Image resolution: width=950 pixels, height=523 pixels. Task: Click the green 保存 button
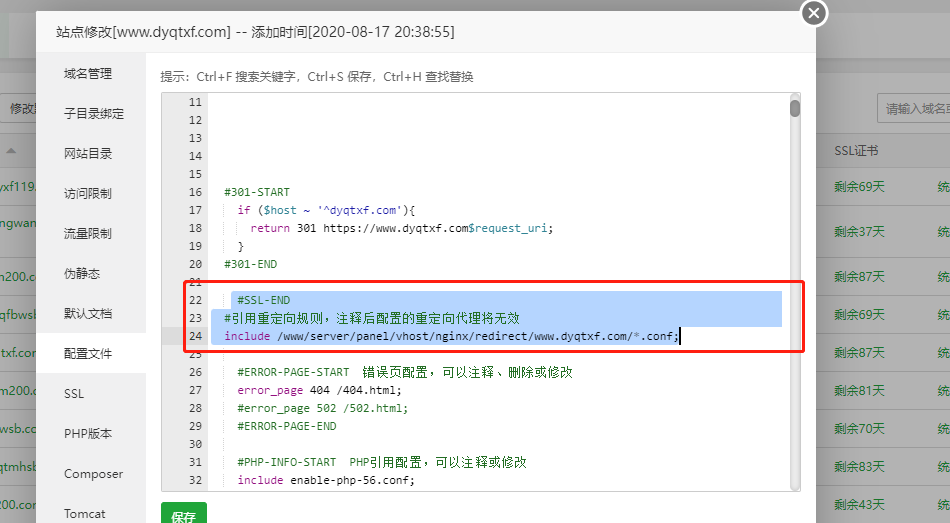(184, 514)
